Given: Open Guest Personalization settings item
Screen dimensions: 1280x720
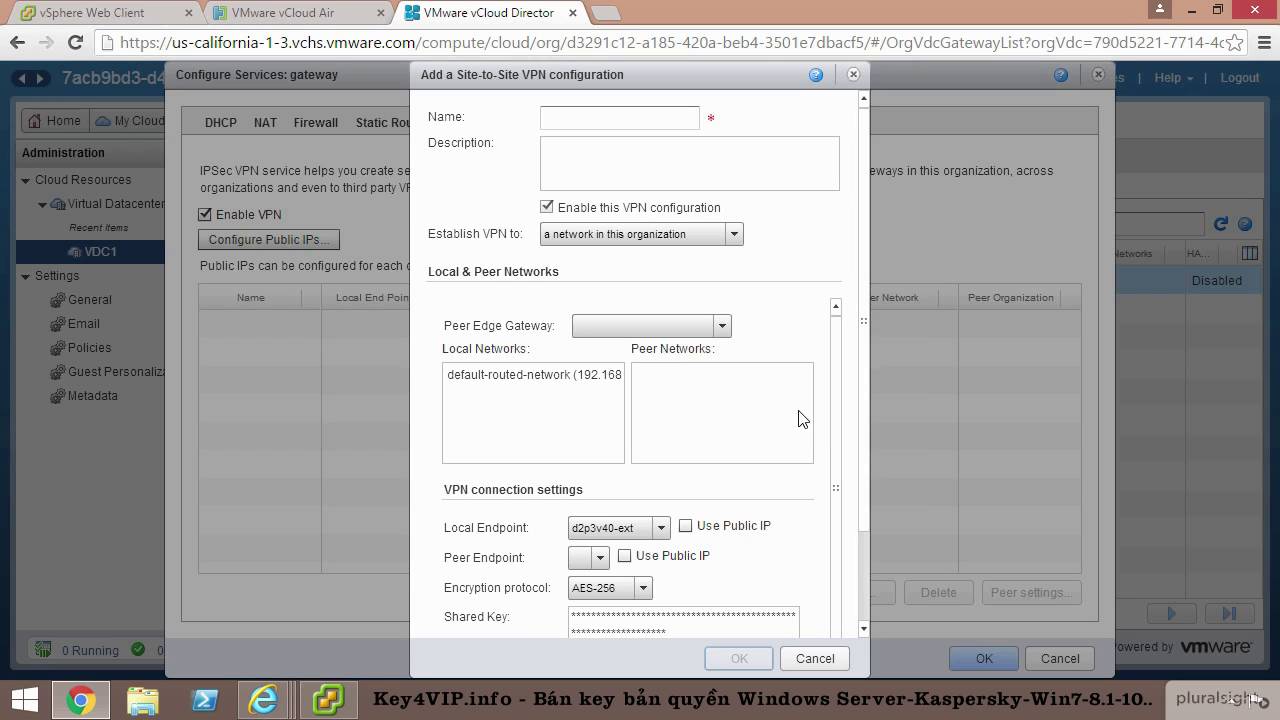Looking at the screenshot, I should point(108,372).
